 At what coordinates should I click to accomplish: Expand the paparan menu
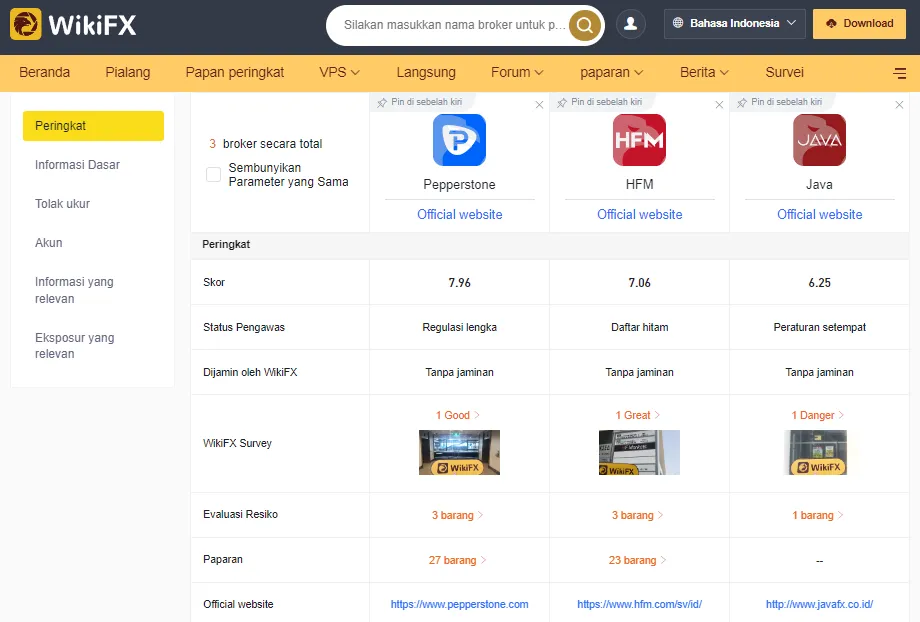click(611, 72)
